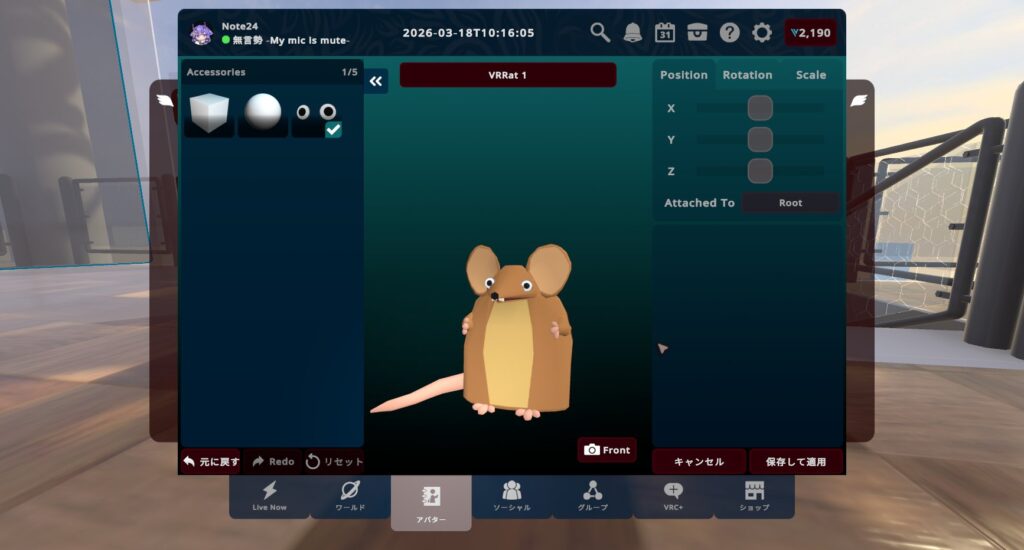Open the search magnifier icon
The width and height of the screenshot is (1024, 550).
(600, 33)
